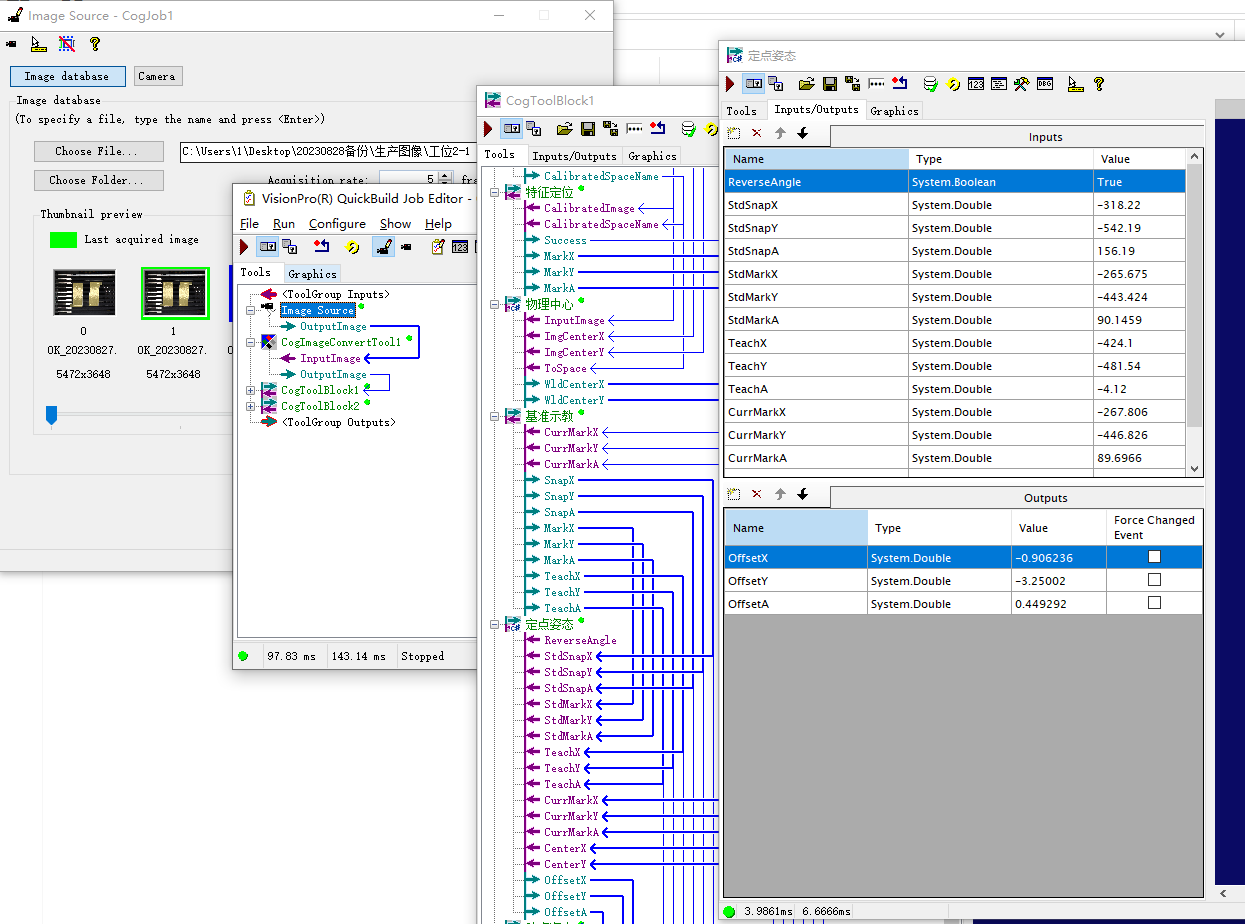The height and width of the screenshot is (924, 1245).
Task: Click the camera icon in Image Source toolbar
Action: tap(11, 44)
